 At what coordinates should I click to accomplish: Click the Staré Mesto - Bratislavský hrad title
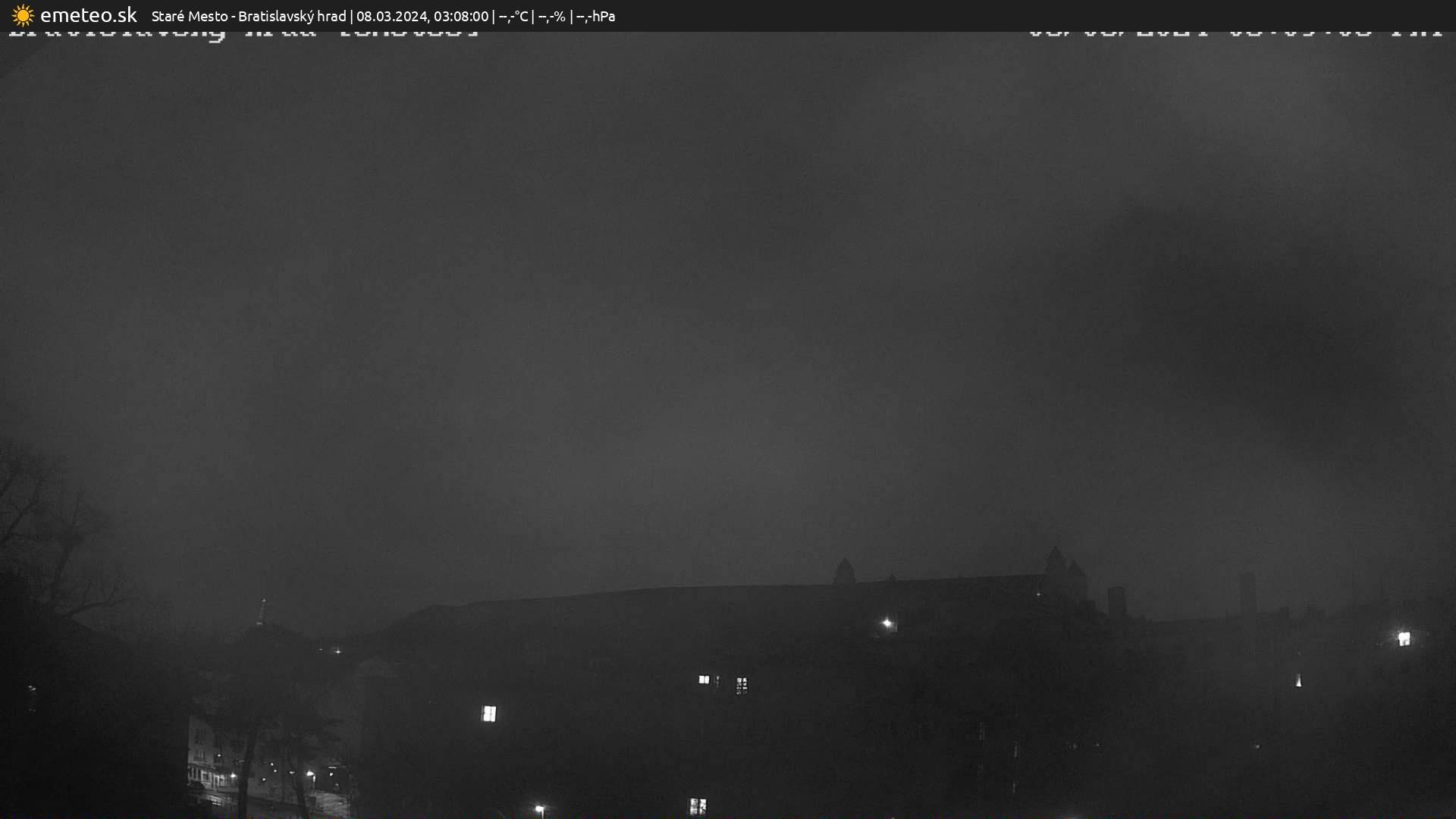(249, 16)
